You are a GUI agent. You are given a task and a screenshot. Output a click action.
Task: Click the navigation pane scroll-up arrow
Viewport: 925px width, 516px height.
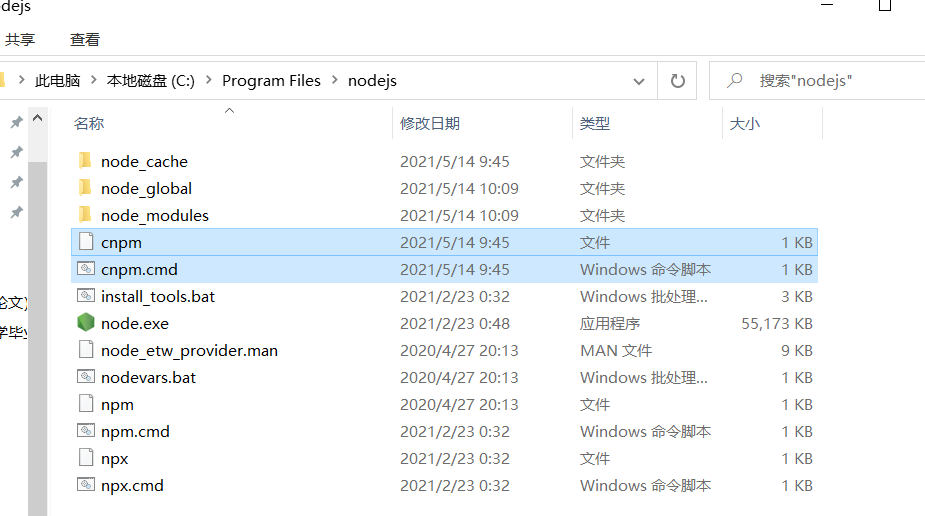tap(38, 118)
